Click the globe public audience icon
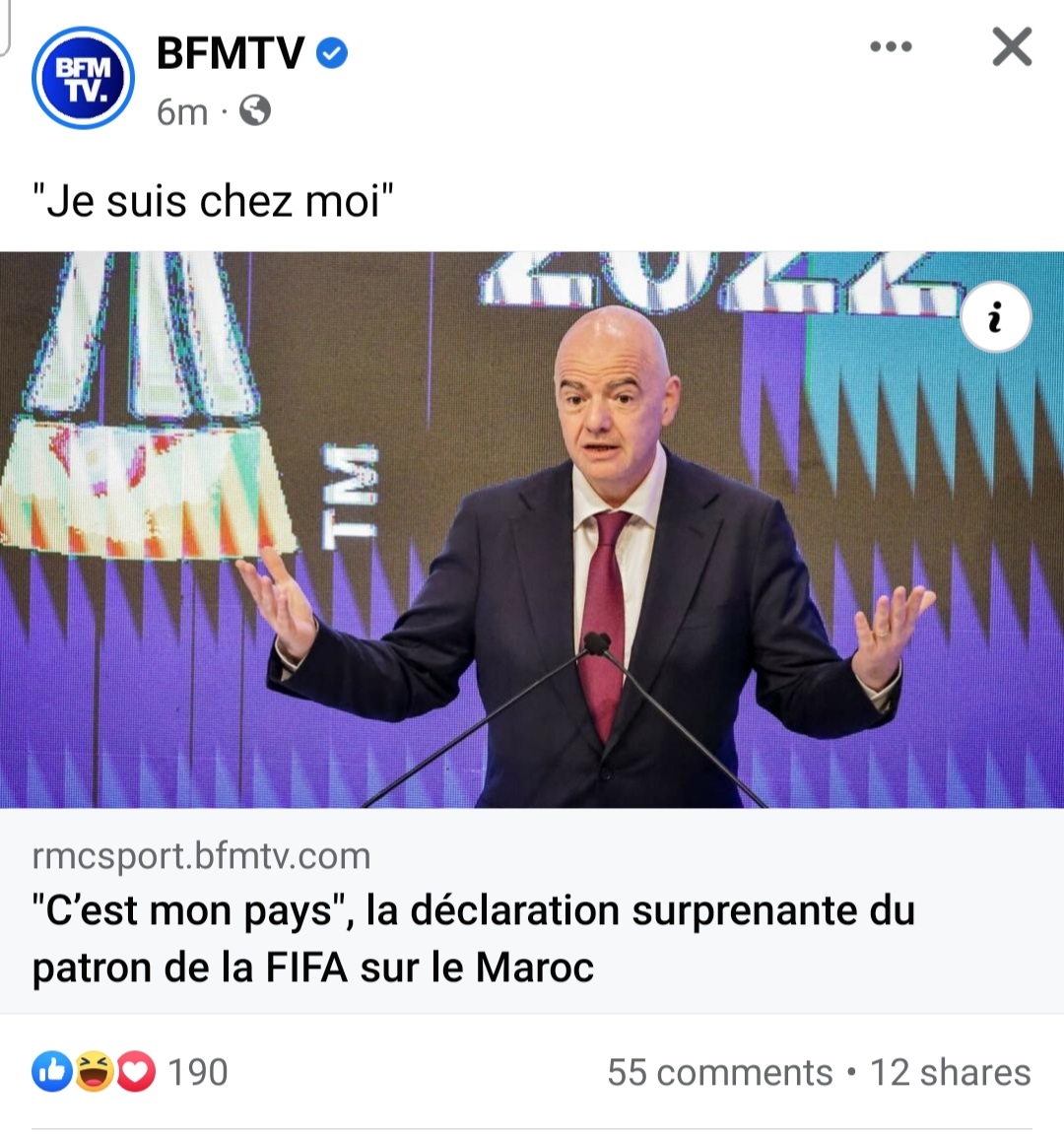The image size is (1064, 1137). coord(254,111)
